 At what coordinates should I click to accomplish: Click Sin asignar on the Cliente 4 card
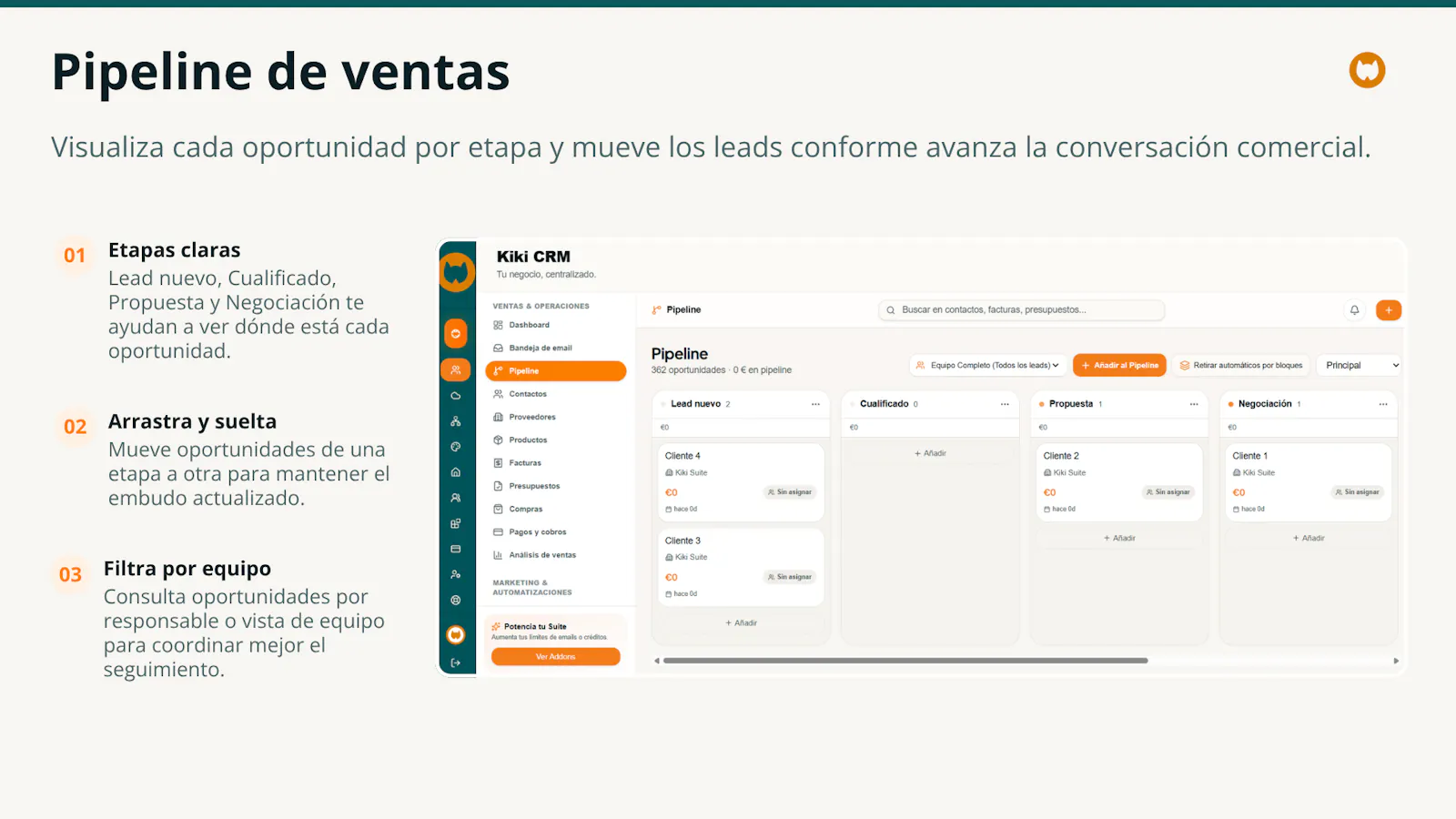pos(790,492)
